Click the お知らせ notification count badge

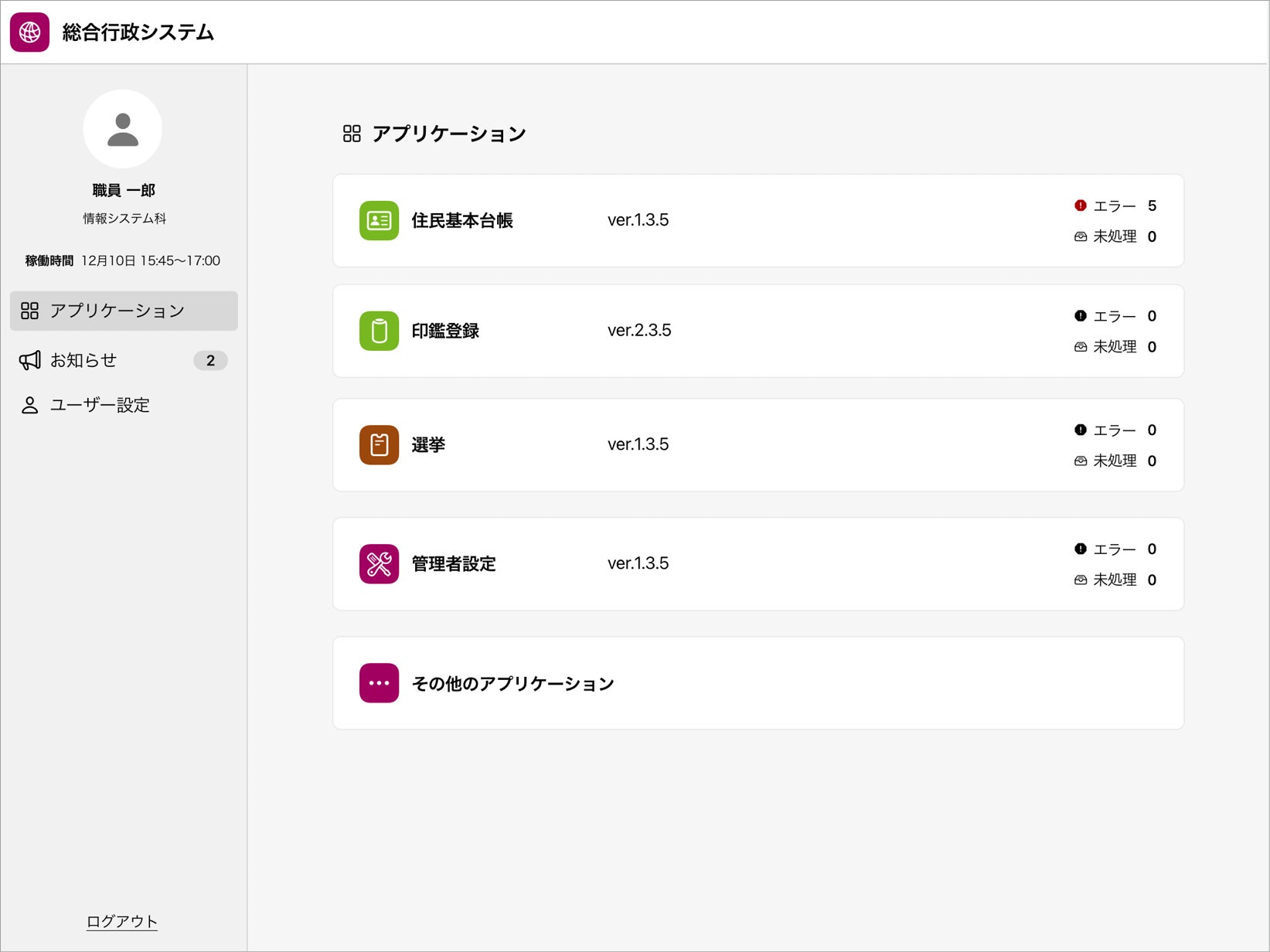[210, 360]
